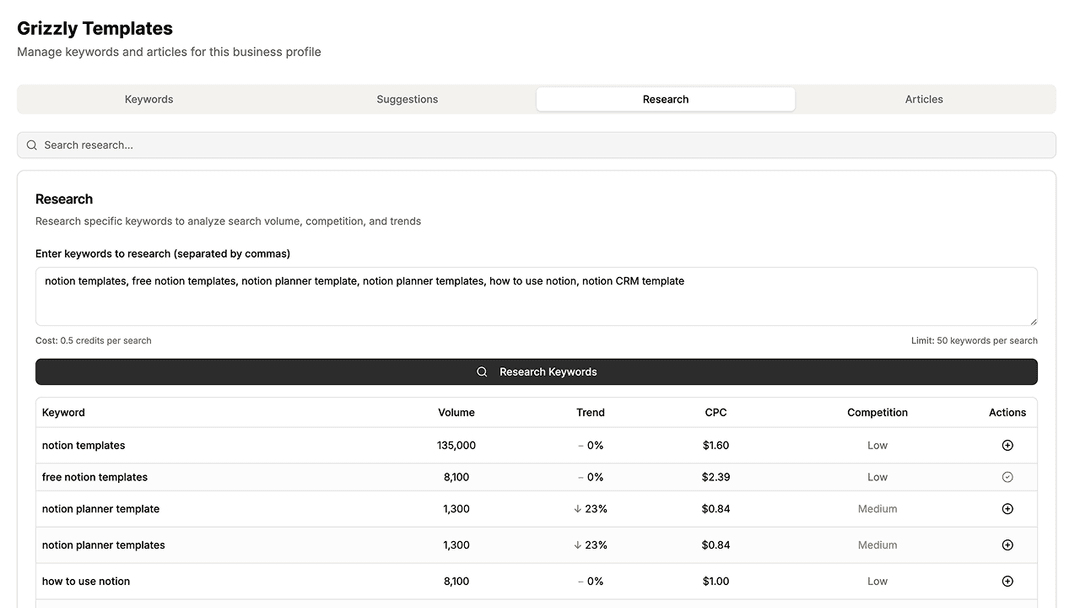Click the $1.60 CPC value
This screenshot has height=608, width=1080.
click(716, 445)
